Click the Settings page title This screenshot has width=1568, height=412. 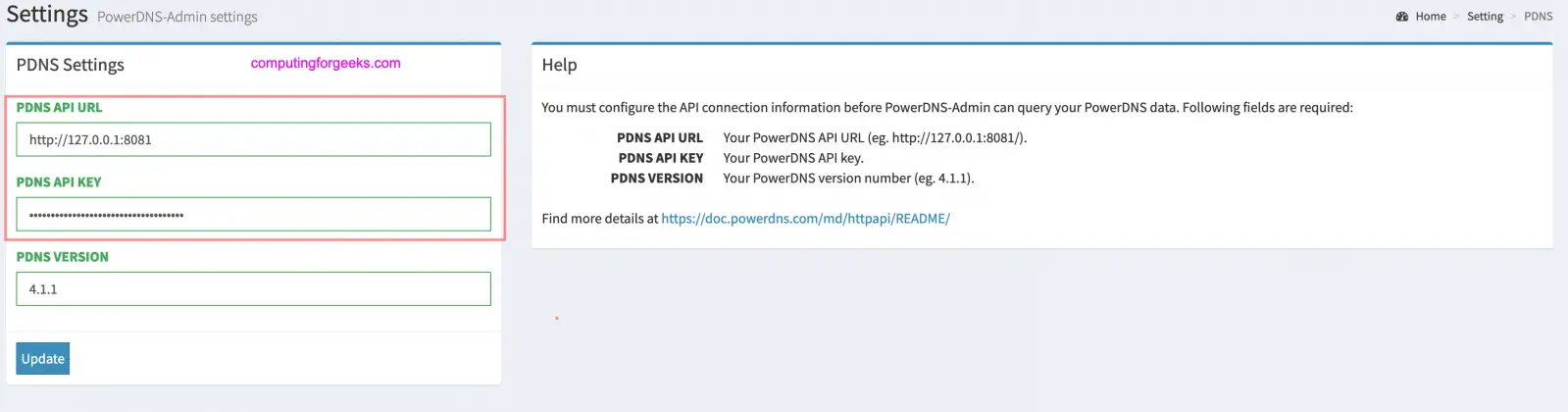pyautogui.click(x=47, y=15)
